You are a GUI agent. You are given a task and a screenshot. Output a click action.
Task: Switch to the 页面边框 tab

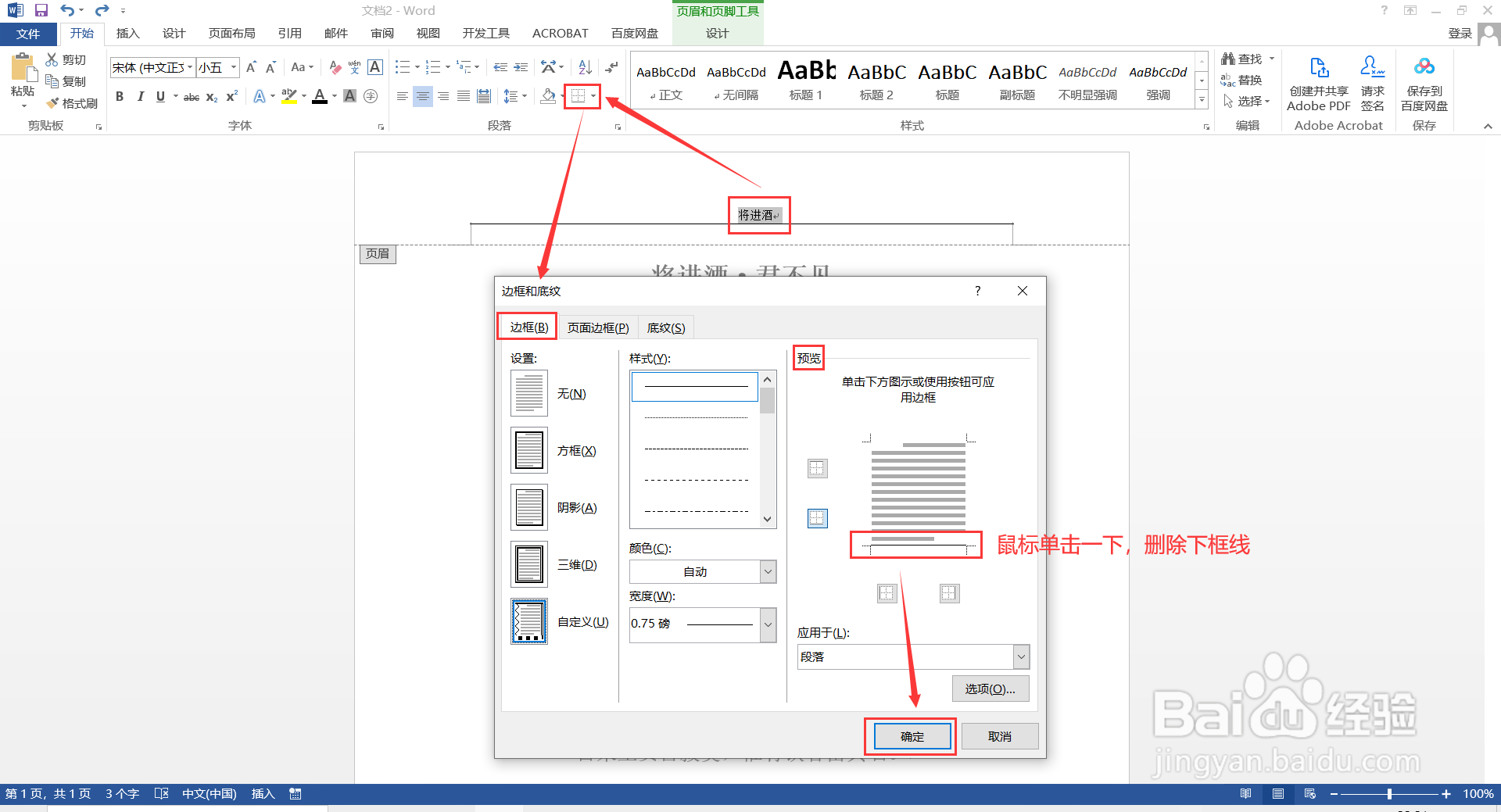click(x=598, y=327)
